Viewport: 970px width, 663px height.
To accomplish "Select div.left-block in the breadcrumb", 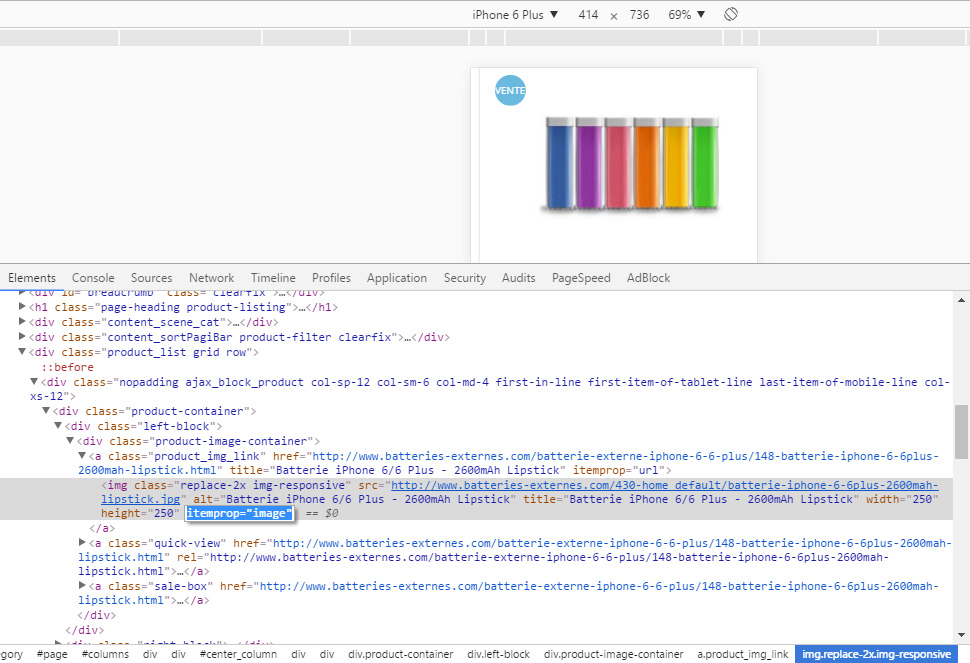I will point(499,654).
